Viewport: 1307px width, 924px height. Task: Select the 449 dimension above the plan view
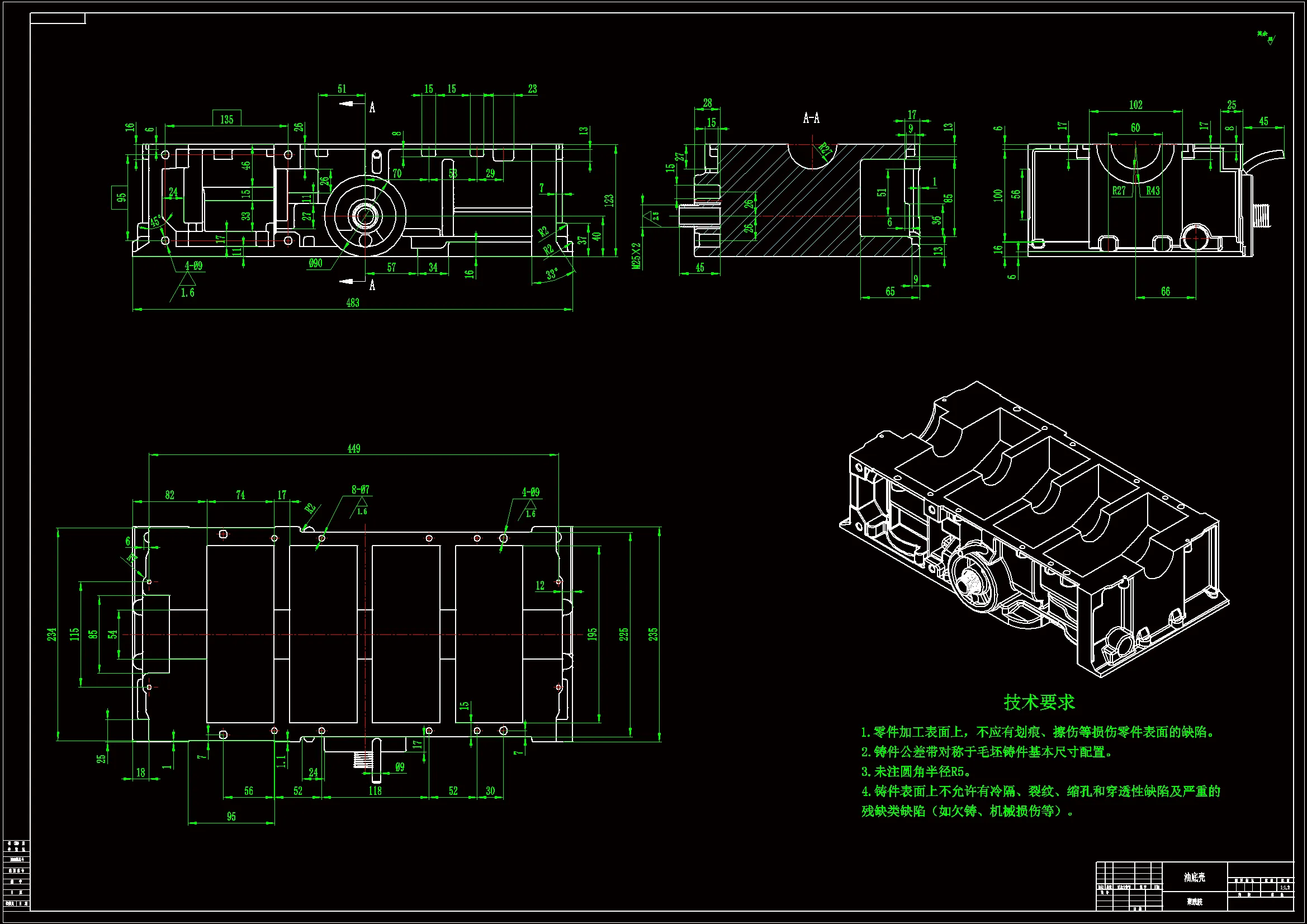[x=353, y=449]
